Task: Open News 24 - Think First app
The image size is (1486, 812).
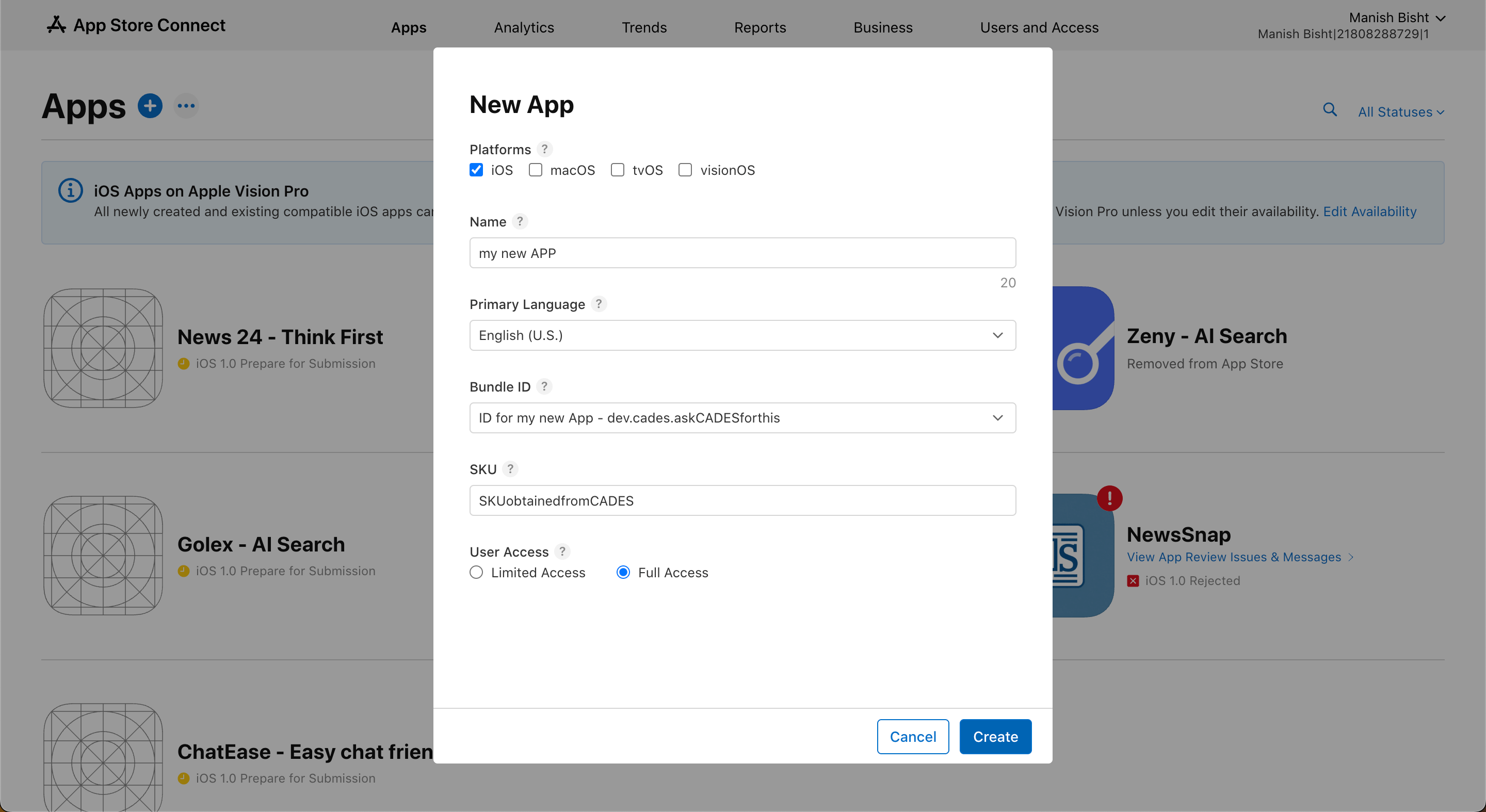Action: 280,337
